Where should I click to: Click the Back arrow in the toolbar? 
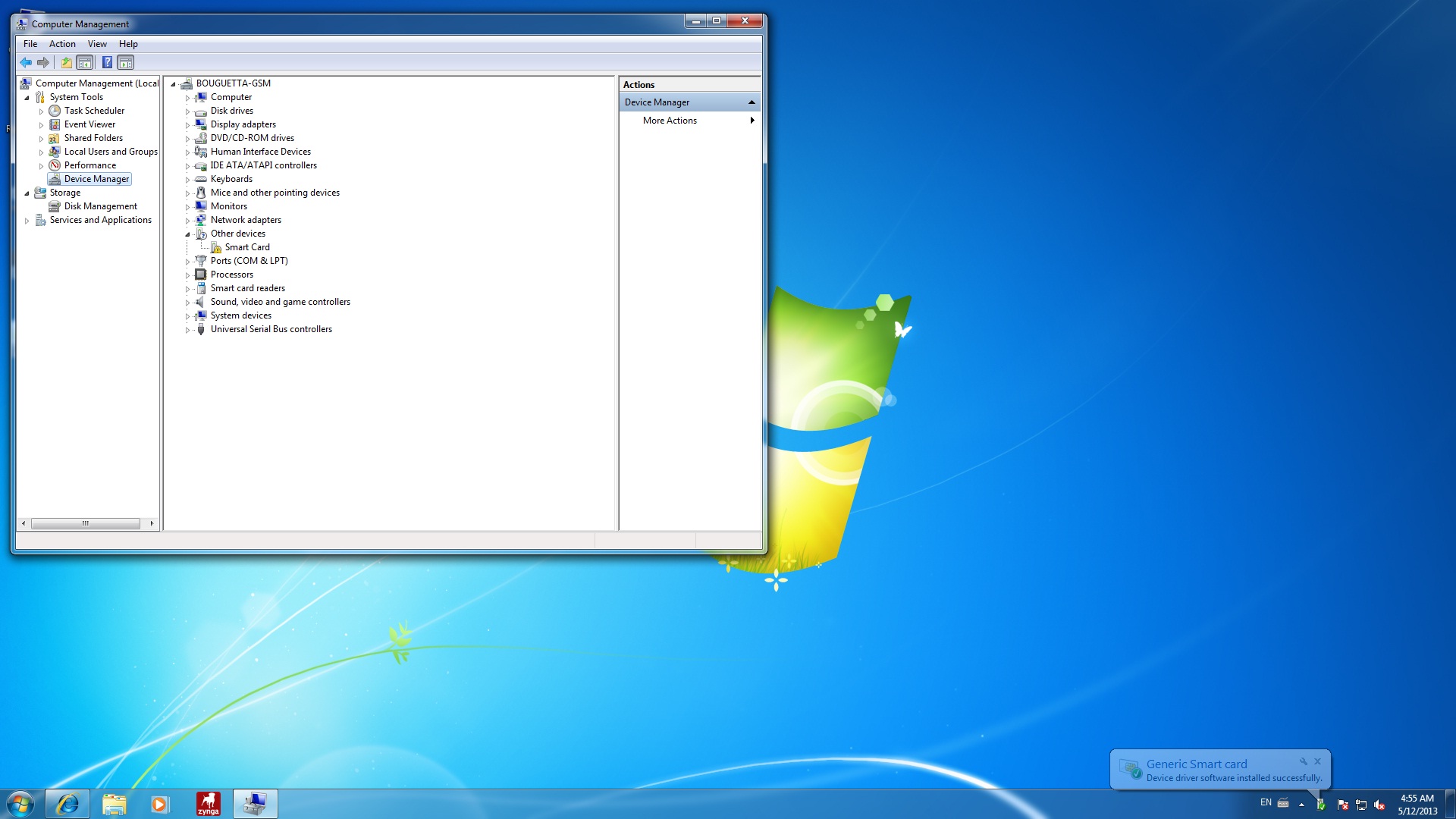coord(27,63)
